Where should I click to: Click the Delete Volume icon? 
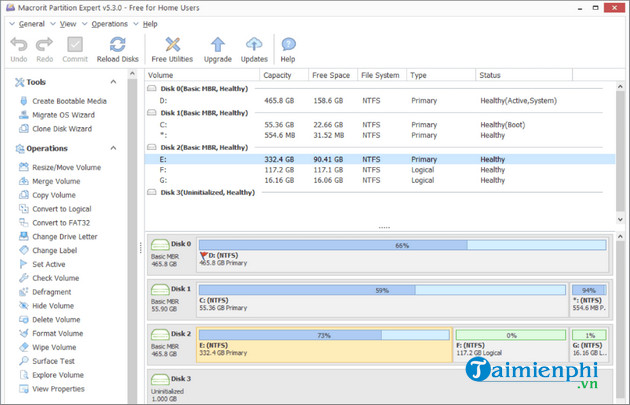pos(24,319)
